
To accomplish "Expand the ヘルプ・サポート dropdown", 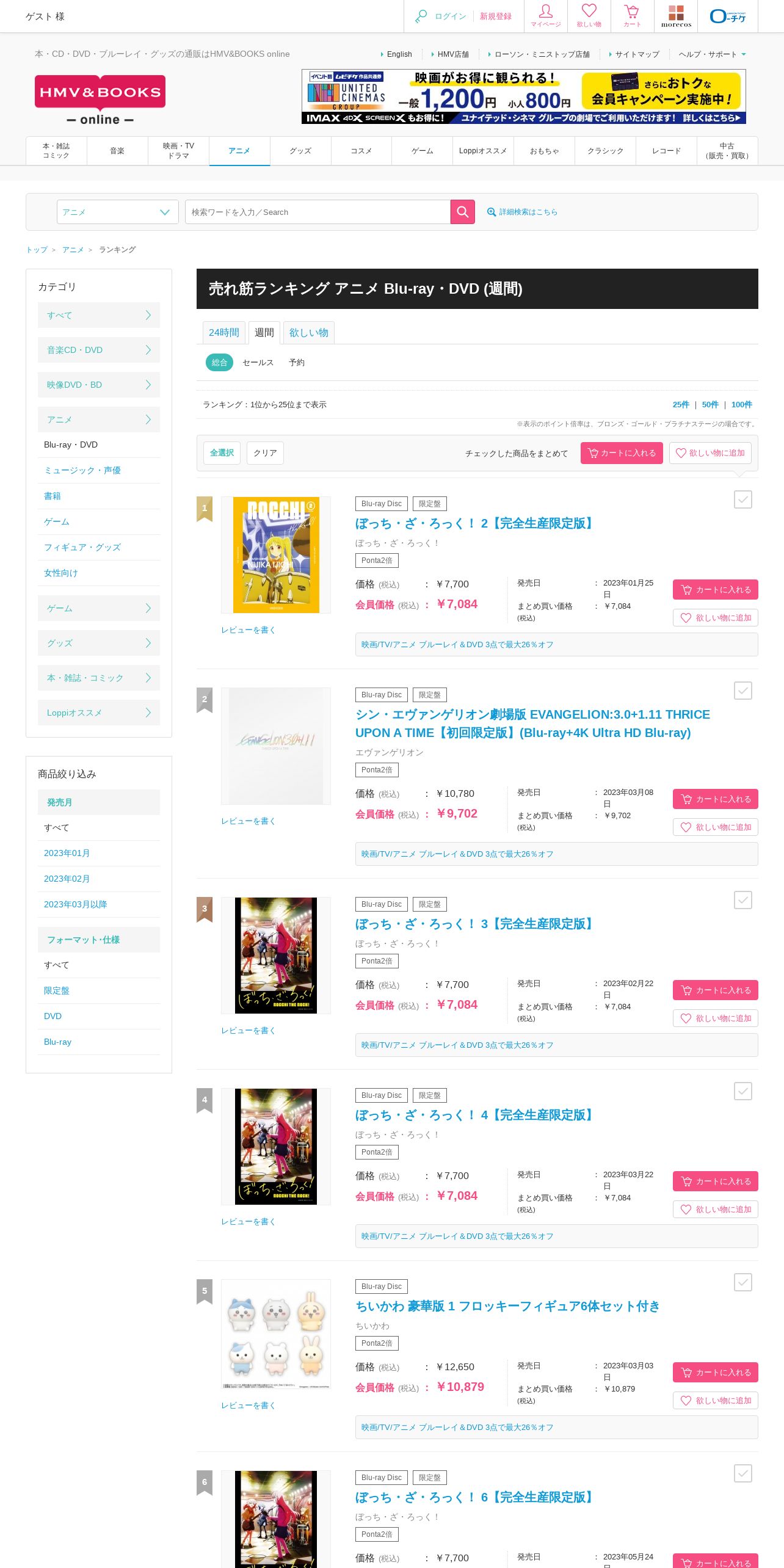I will (x=712, y=54).
